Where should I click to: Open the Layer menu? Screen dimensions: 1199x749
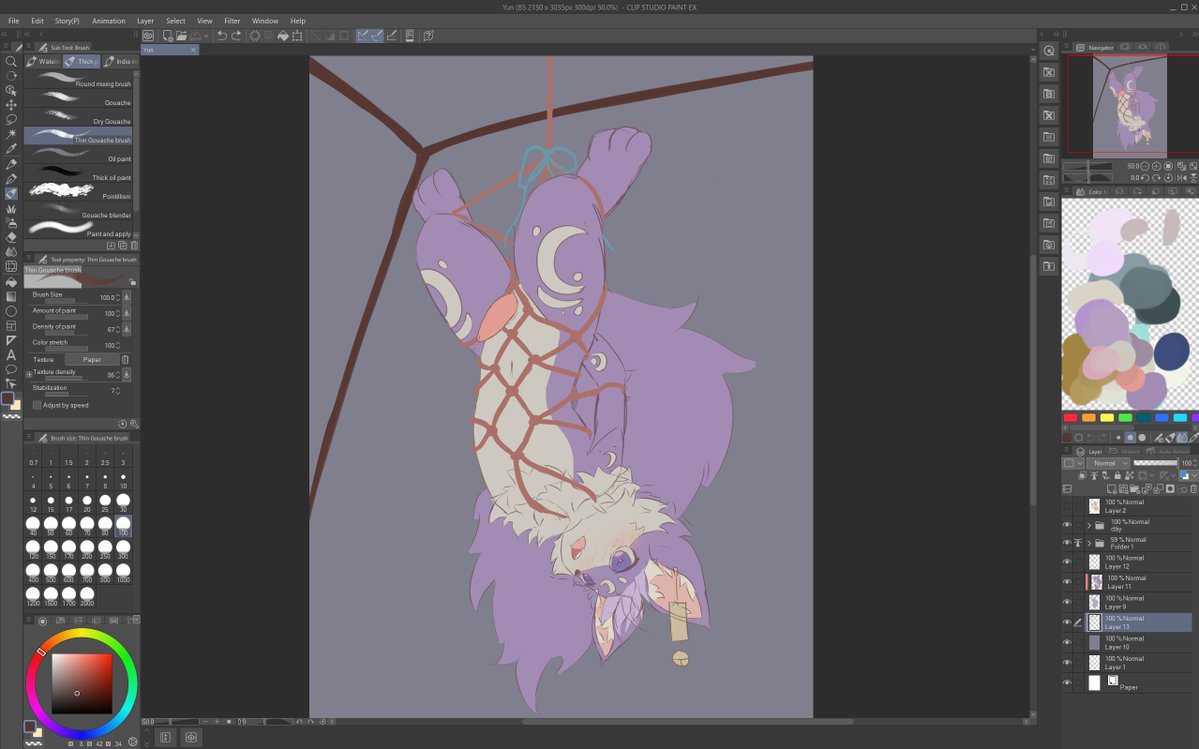pyautogui.click(x=145, y=21)
